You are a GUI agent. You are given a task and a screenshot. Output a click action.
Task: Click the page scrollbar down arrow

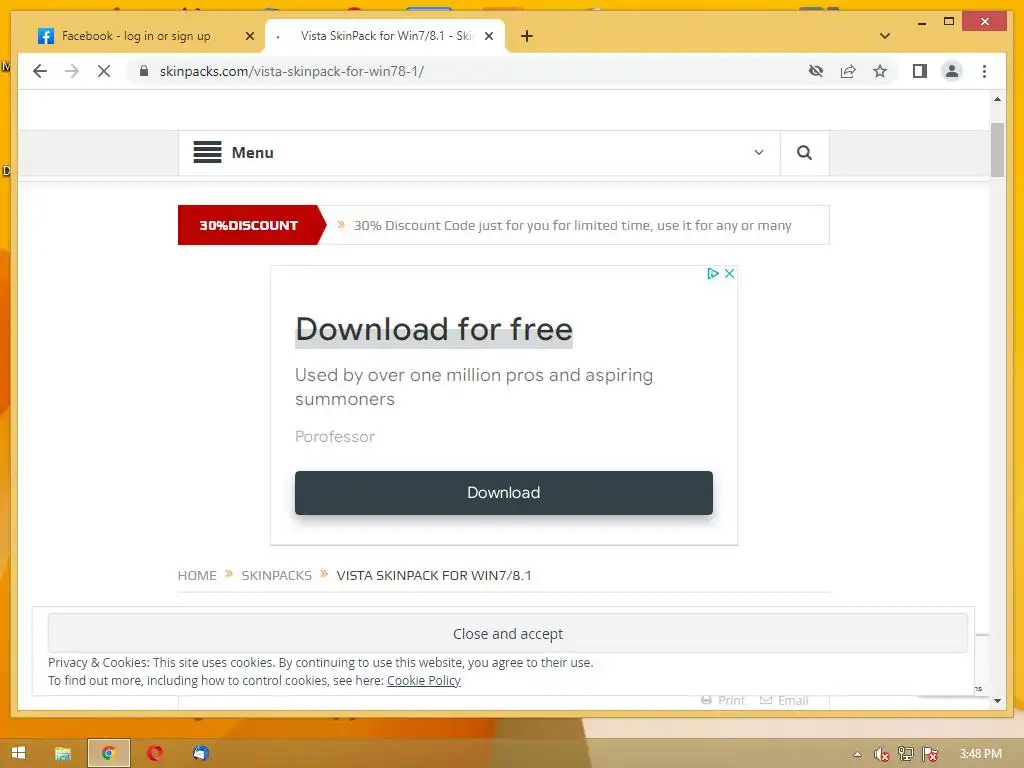point(997,701)
